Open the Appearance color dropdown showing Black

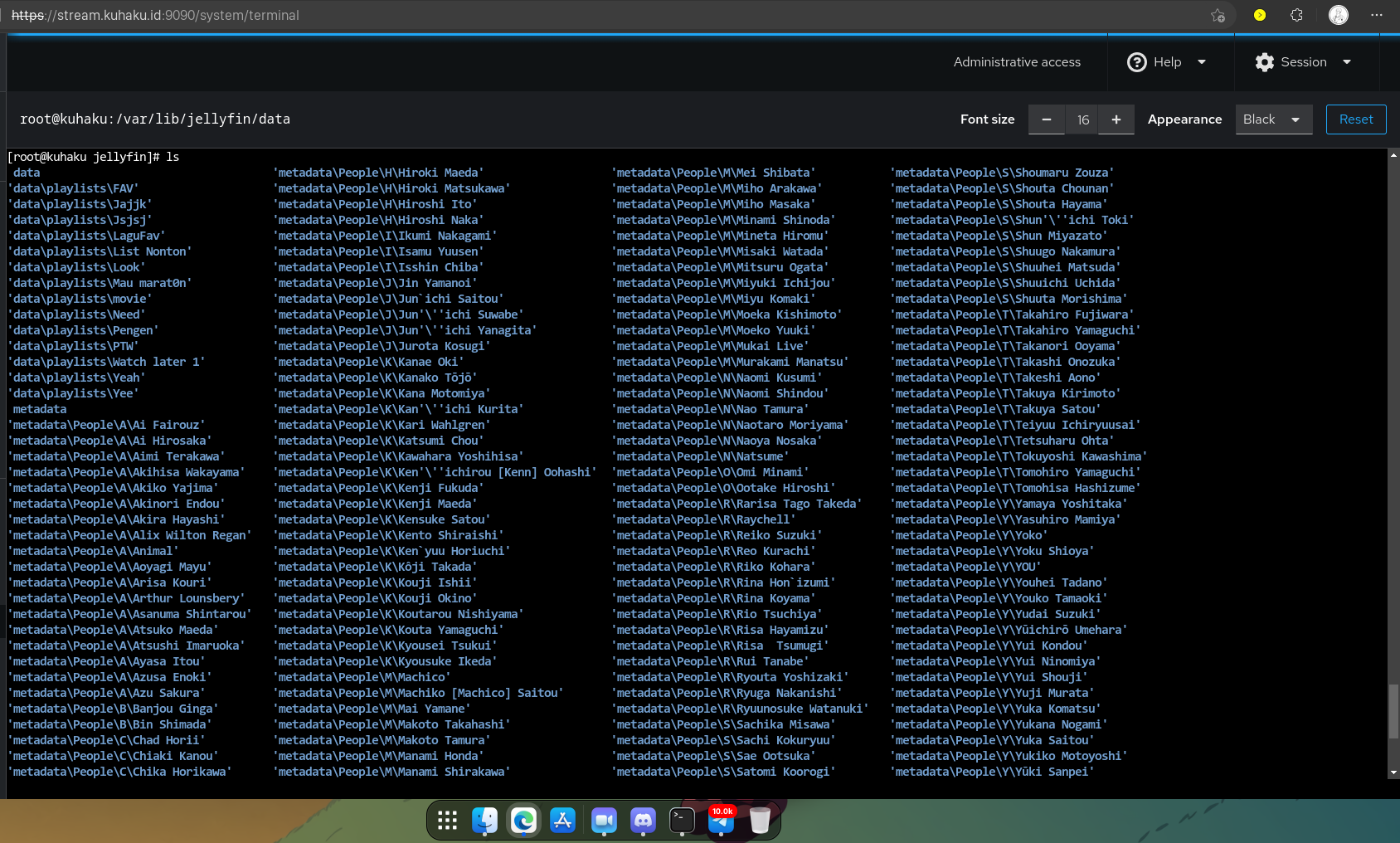1273,119
